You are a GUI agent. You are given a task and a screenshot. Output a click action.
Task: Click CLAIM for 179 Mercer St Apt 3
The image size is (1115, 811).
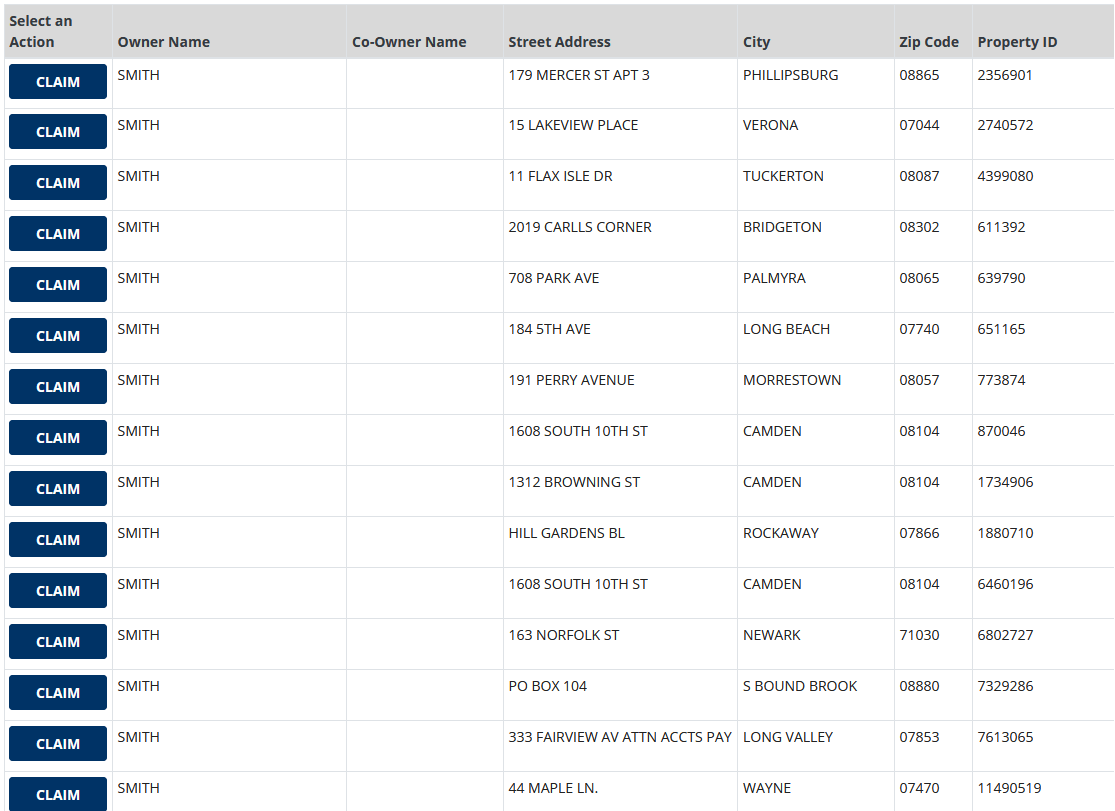(58, 82)
